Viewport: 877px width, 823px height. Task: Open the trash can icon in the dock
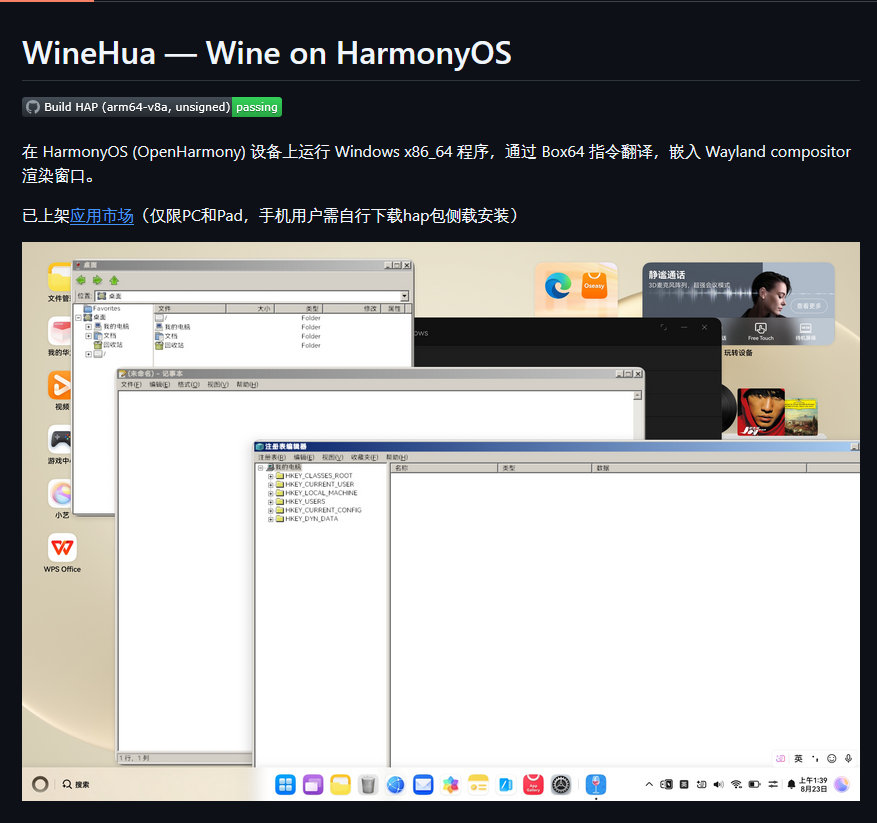(368, 784)
